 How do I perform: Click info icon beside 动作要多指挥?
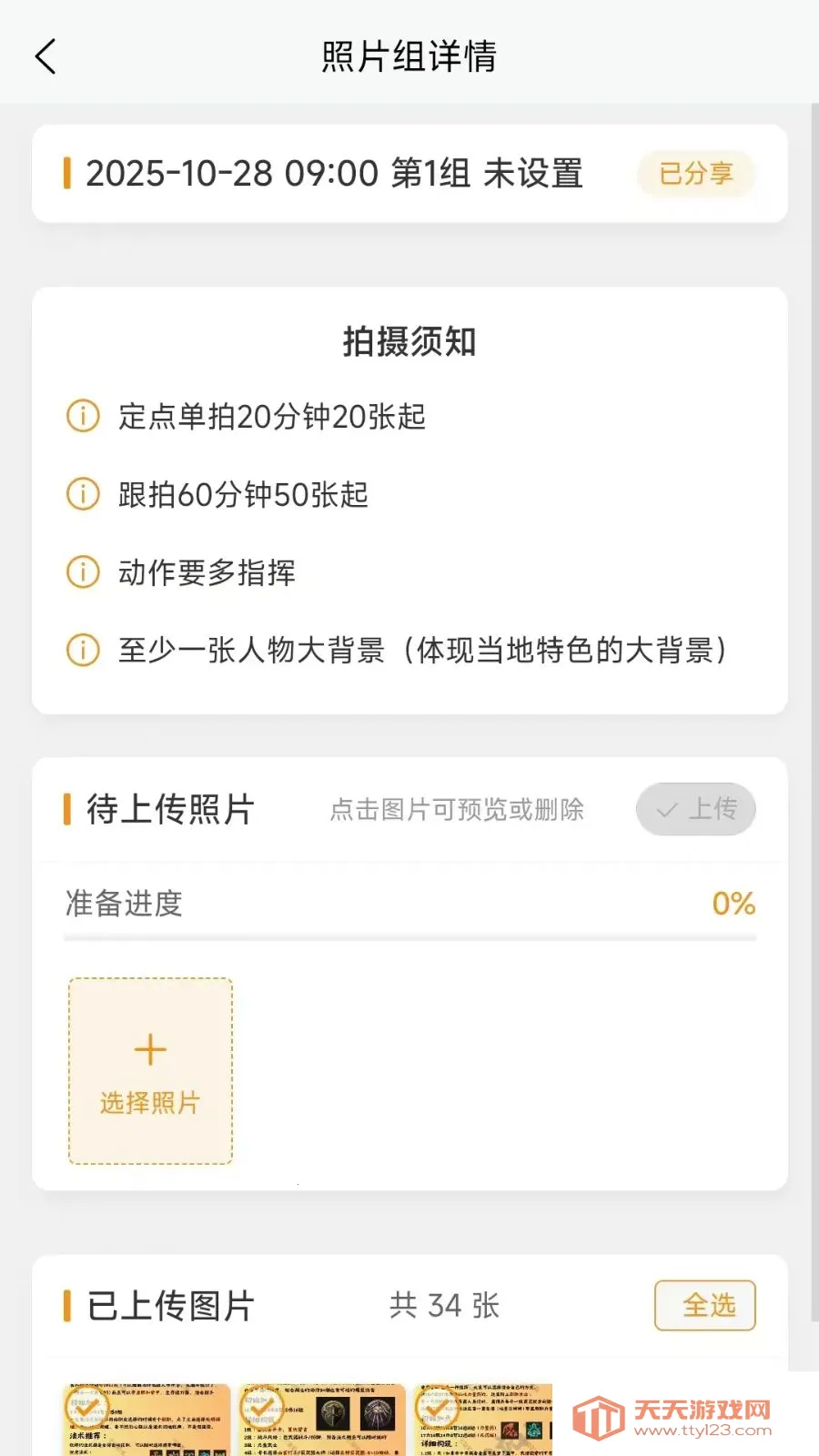tap(83, 572)
